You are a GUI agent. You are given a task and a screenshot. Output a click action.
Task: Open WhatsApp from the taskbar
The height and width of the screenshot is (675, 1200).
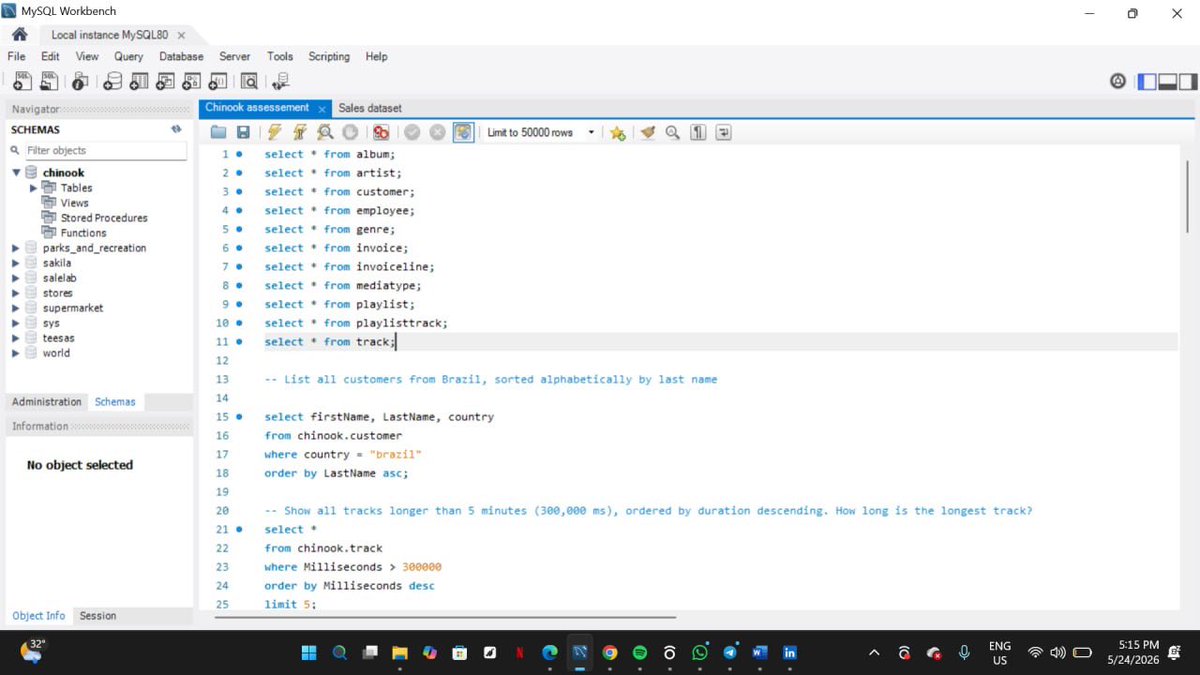point(700,653)
